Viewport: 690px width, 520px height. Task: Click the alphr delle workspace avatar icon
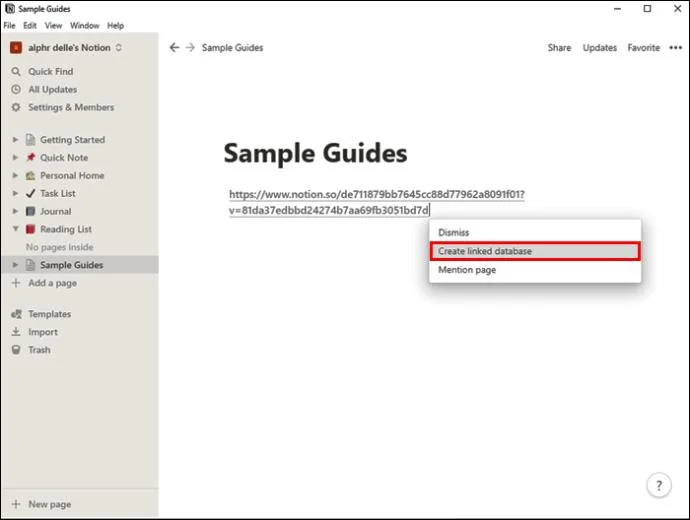click(16, 48)
